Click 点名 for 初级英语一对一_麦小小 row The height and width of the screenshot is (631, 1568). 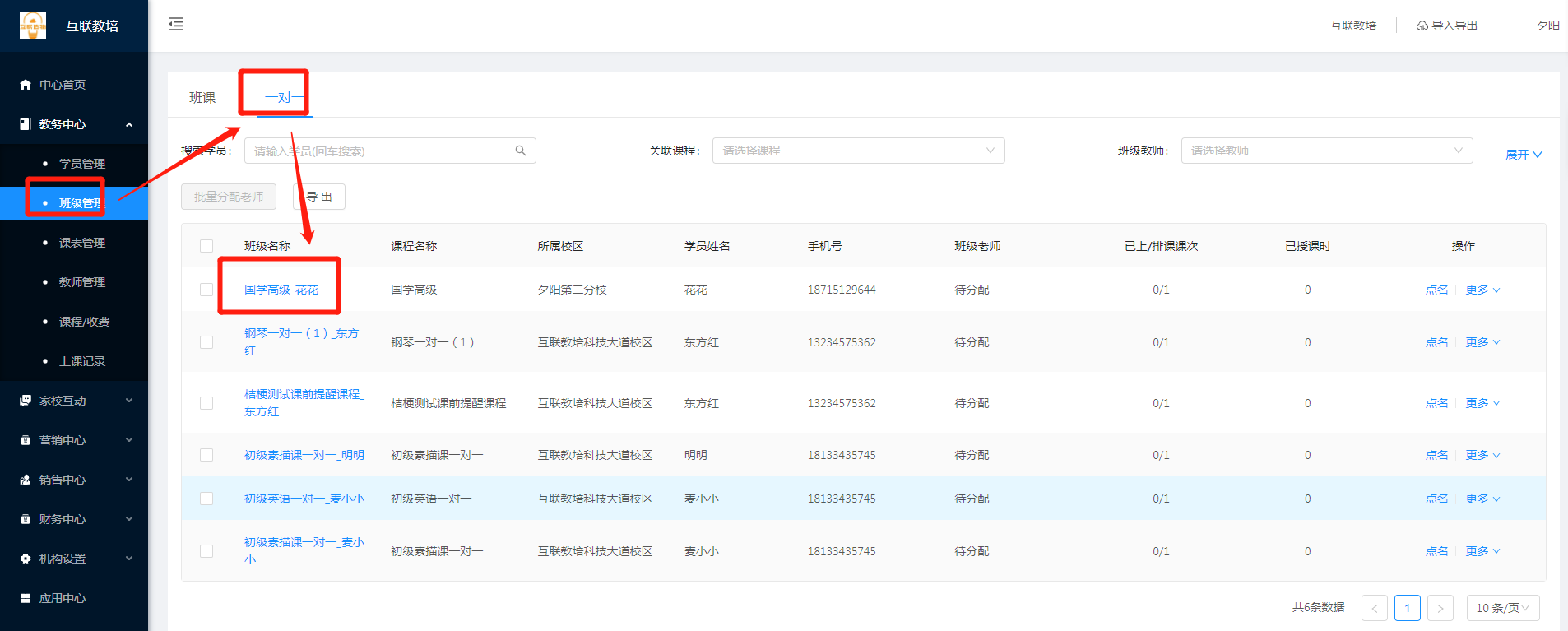point(1436,499)
